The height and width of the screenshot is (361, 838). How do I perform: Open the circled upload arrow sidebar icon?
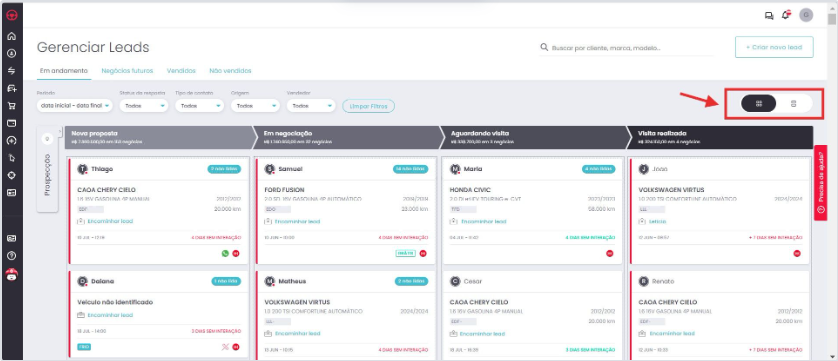[11, 141]
